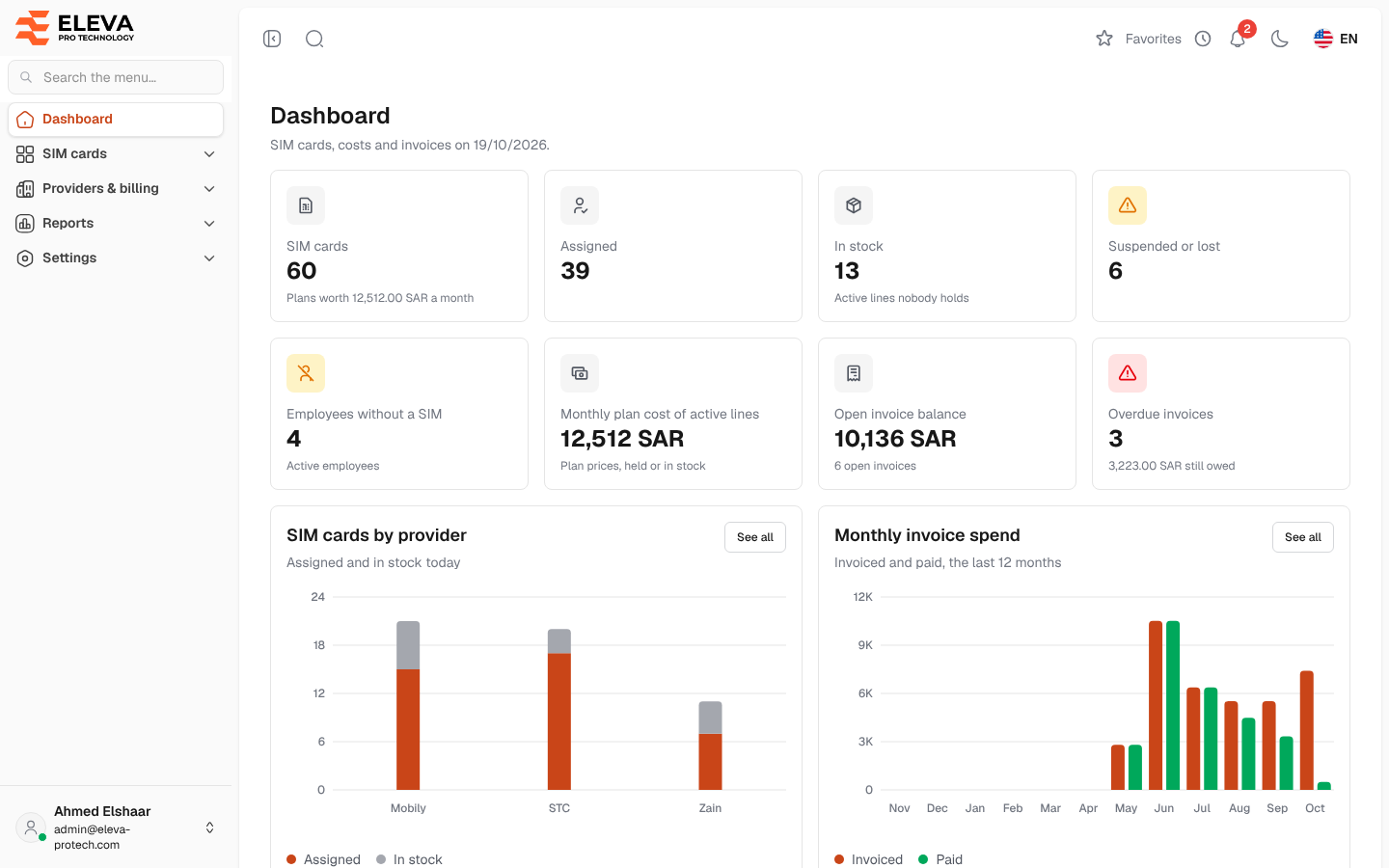Click the Monthly plan cost wallet icon
The height and width of the screenshot is (868, 1389).
pos(580,373)
